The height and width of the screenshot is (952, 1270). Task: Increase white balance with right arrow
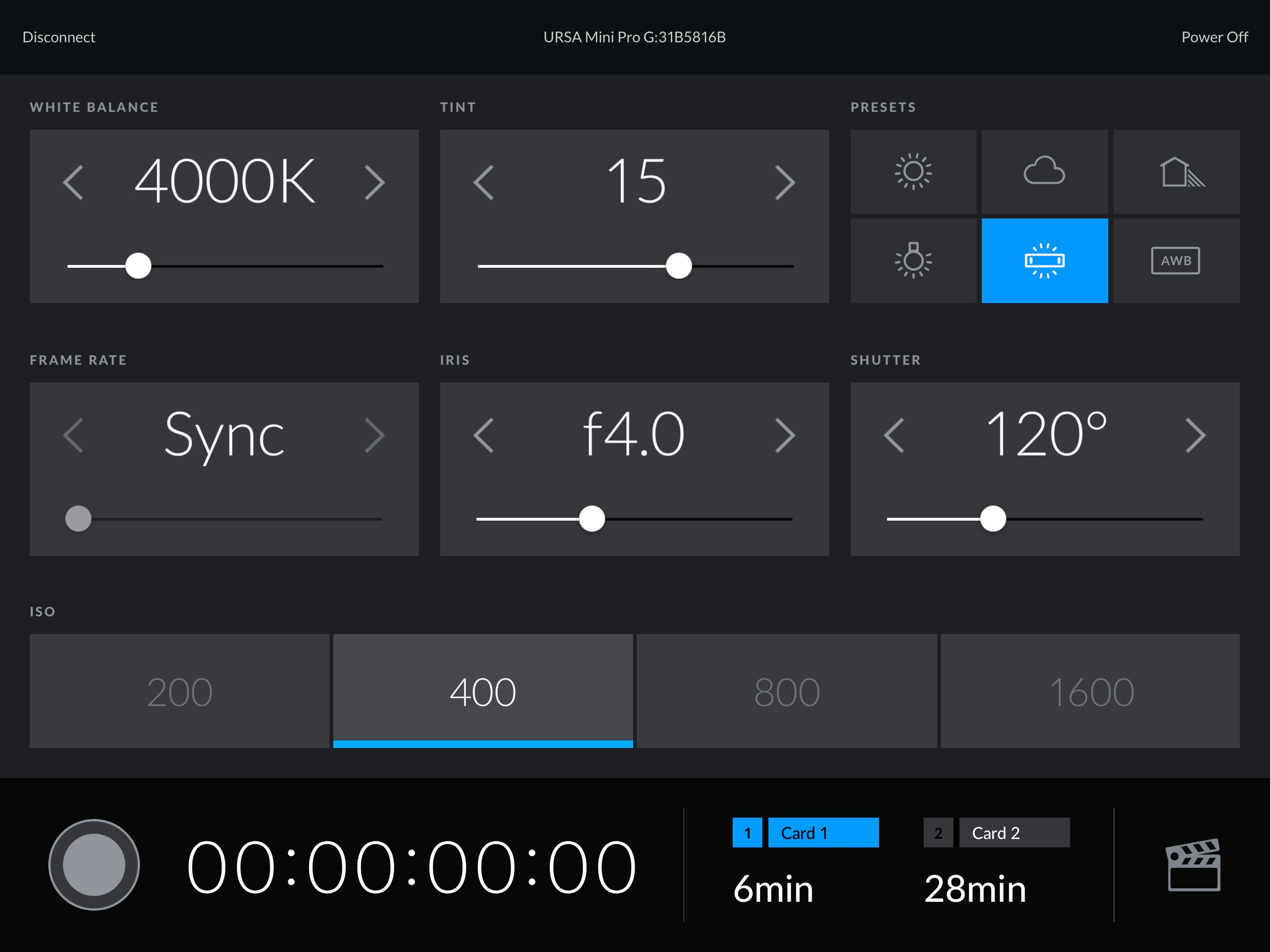(x=374, y=183)
